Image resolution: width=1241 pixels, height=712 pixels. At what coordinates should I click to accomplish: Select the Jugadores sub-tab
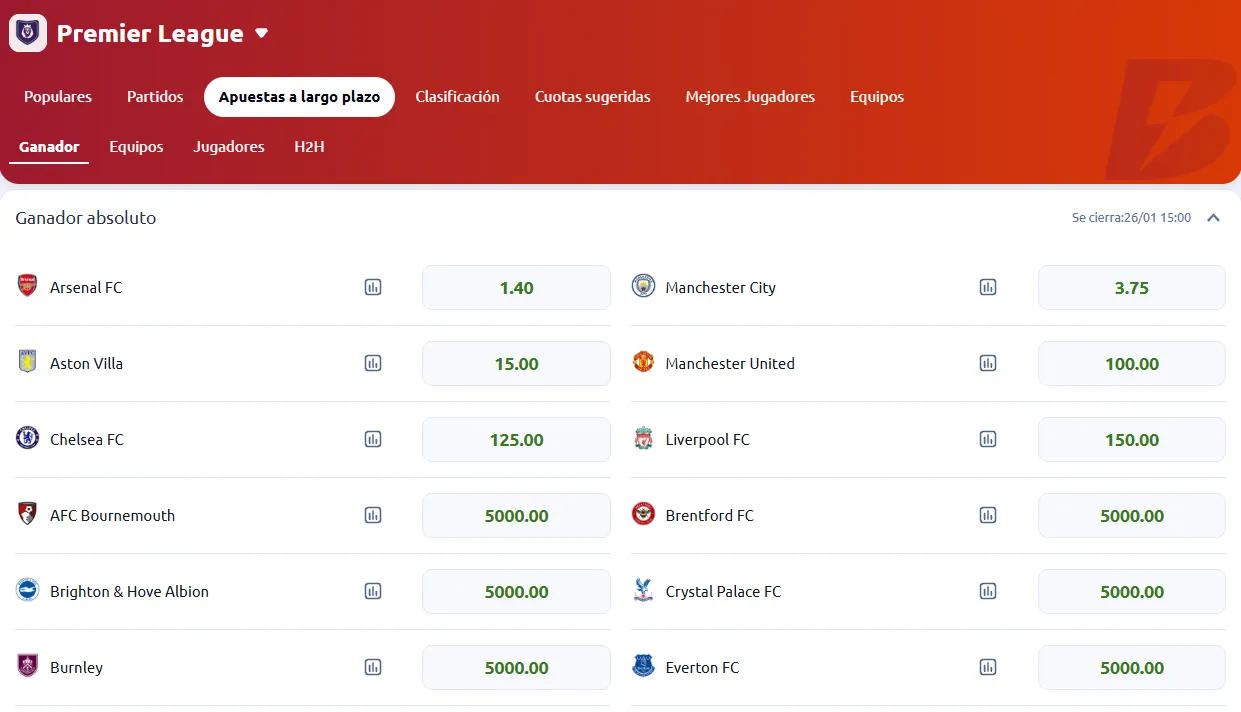pos(229,147)
